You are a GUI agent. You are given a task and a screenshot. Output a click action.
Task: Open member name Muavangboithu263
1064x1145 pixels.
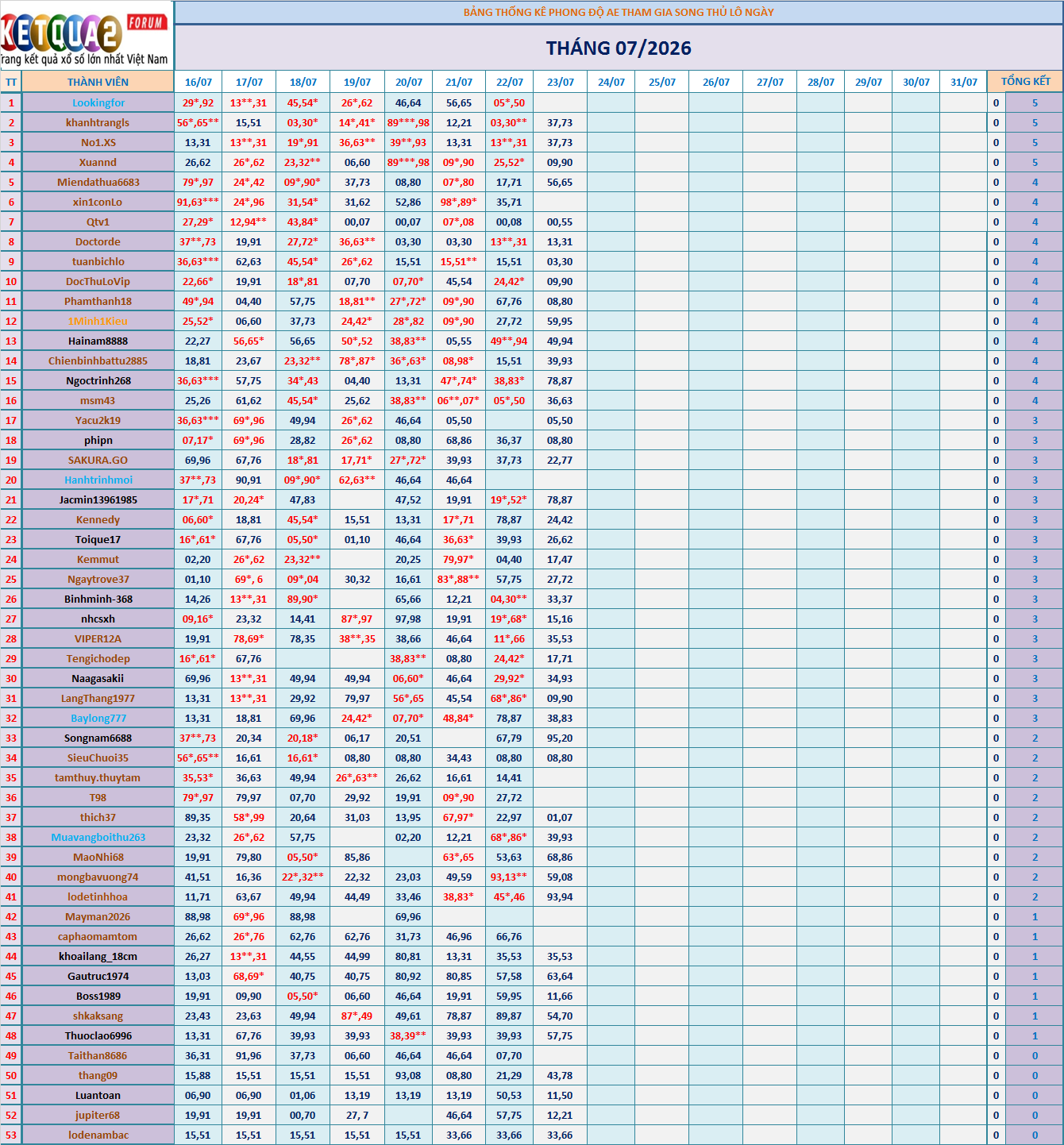98,837
